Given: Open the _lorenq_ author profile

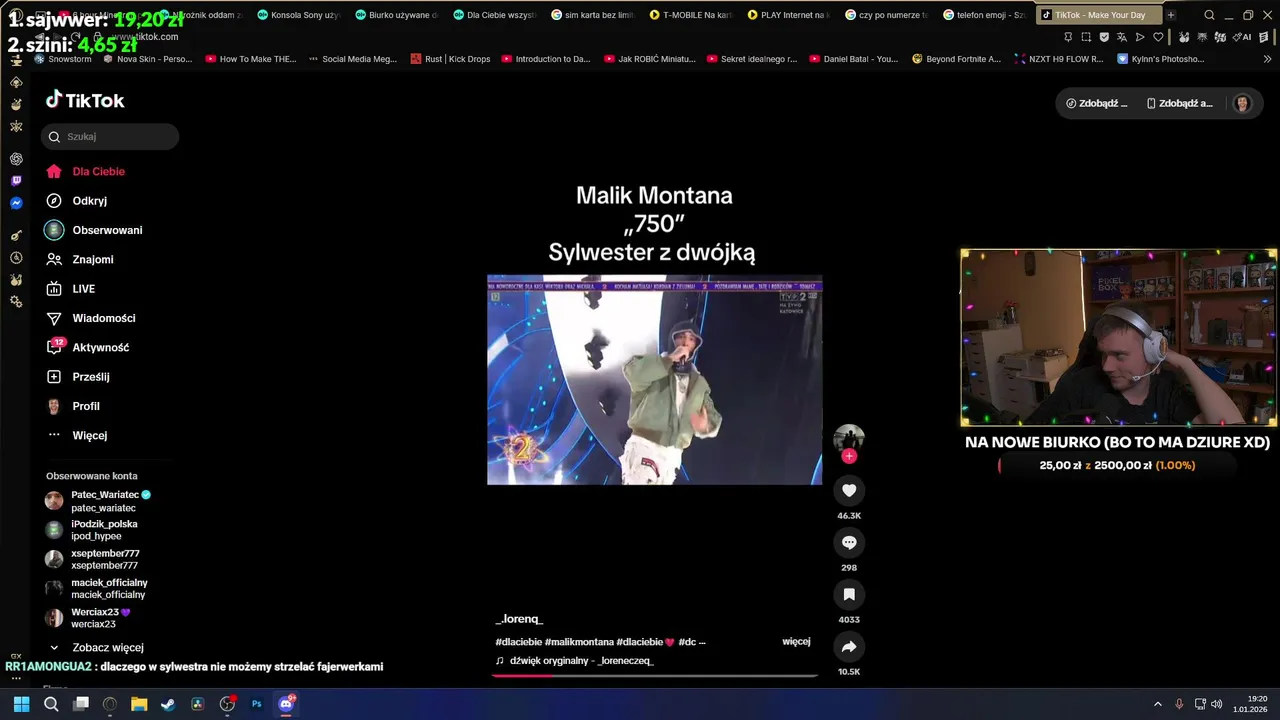Looking at the screenshot, I should 519,619.
